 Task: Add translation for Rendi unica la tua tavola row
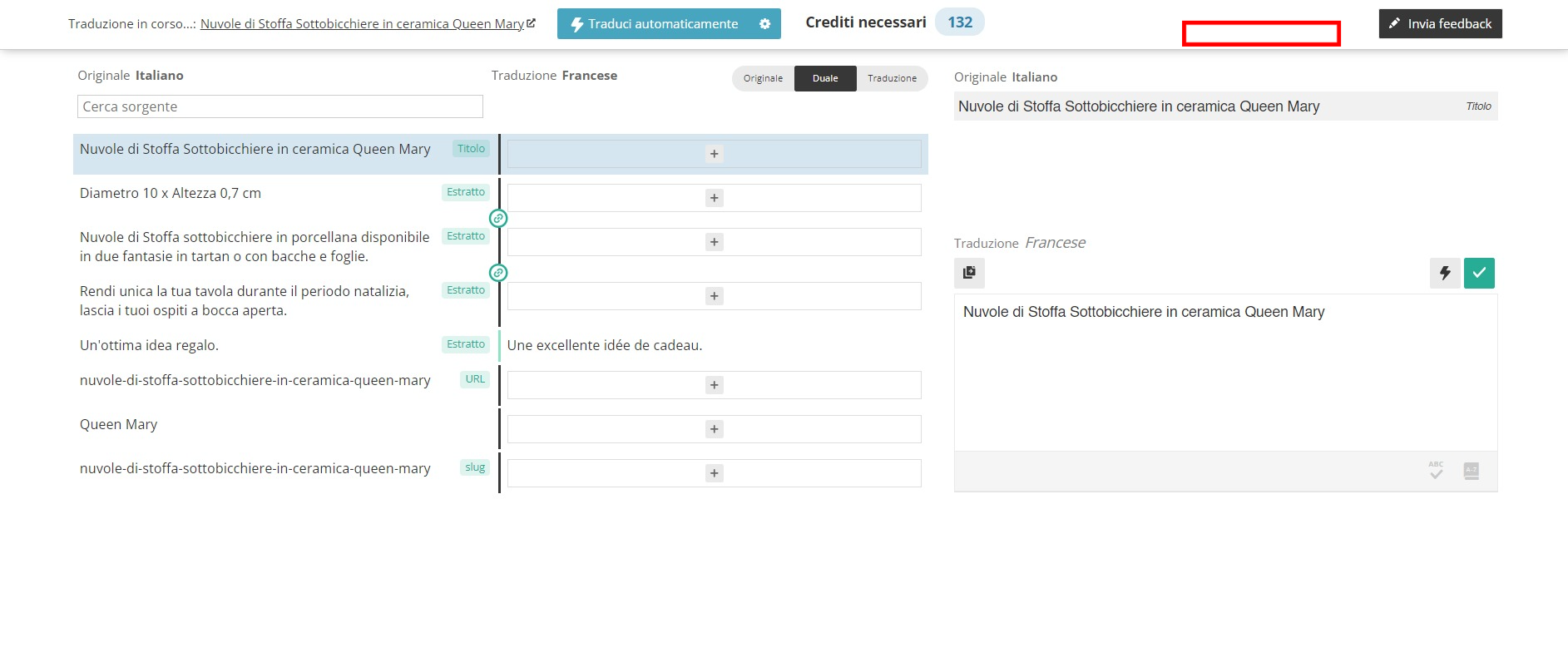click(x=714, y=296)
